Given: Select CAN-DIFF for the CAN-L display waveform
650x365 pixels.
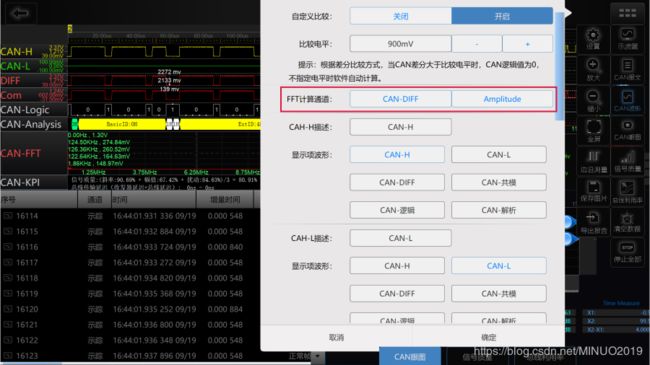Looking at the screenshot, I should pos(397,294).
